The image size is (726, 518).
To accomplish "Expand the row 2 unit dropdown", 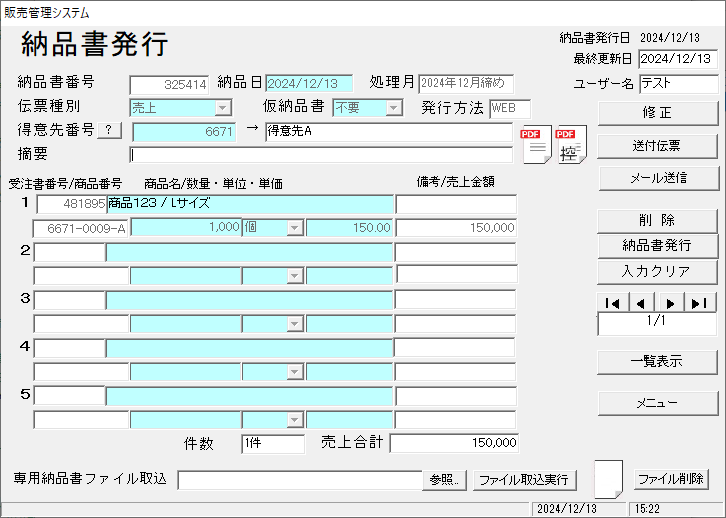I will (294, 276).
